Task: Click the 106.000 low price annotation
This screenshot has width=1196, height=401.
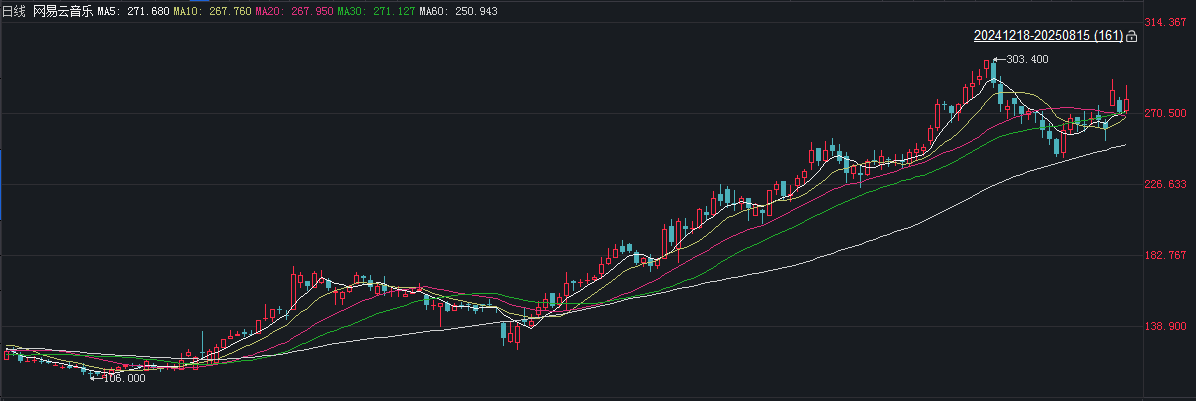Action: [124, 378]
